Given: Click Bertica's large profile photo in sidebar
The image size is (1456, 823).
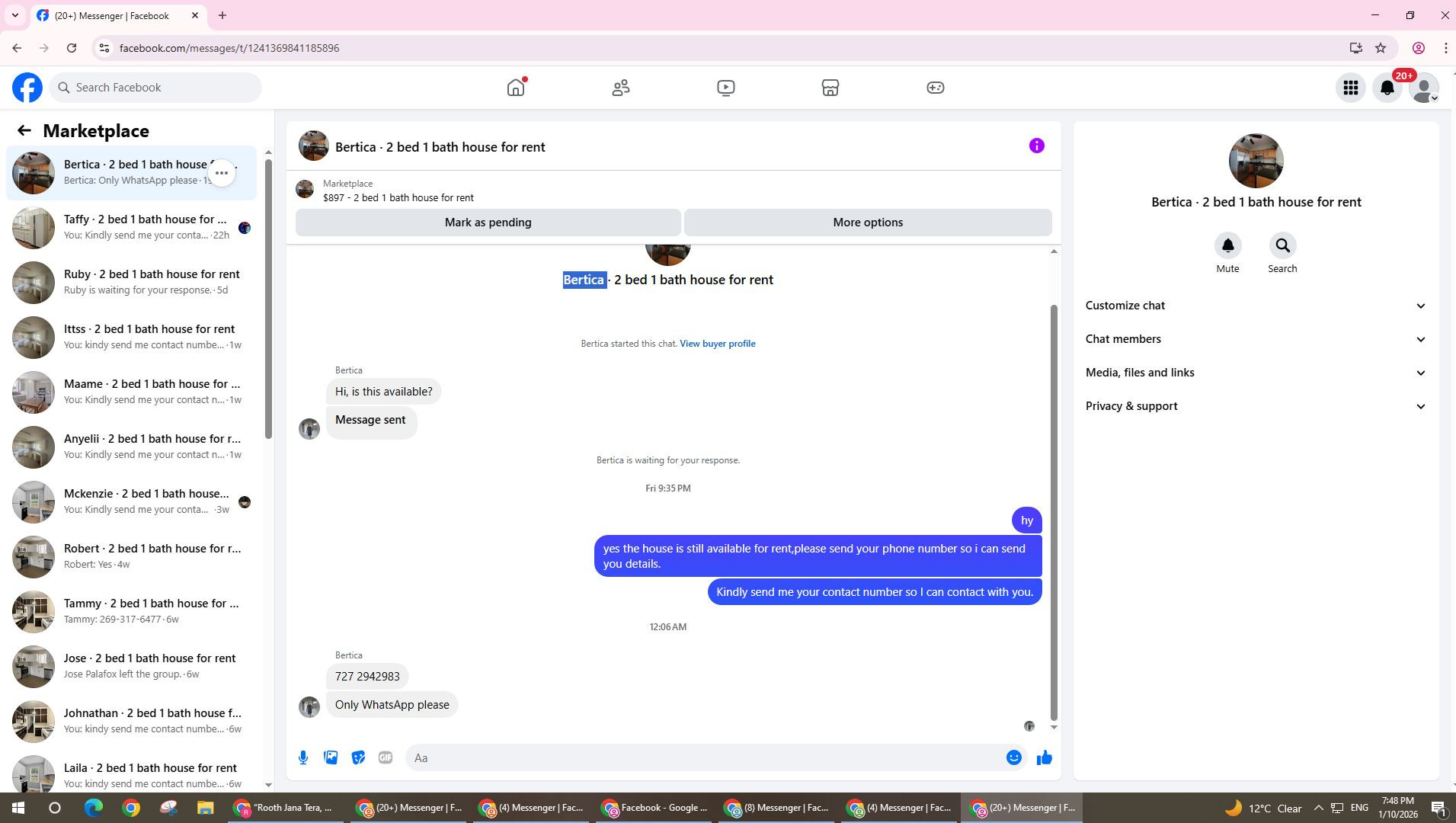Looking at the screenshot, I should (x=1256, y=161).
